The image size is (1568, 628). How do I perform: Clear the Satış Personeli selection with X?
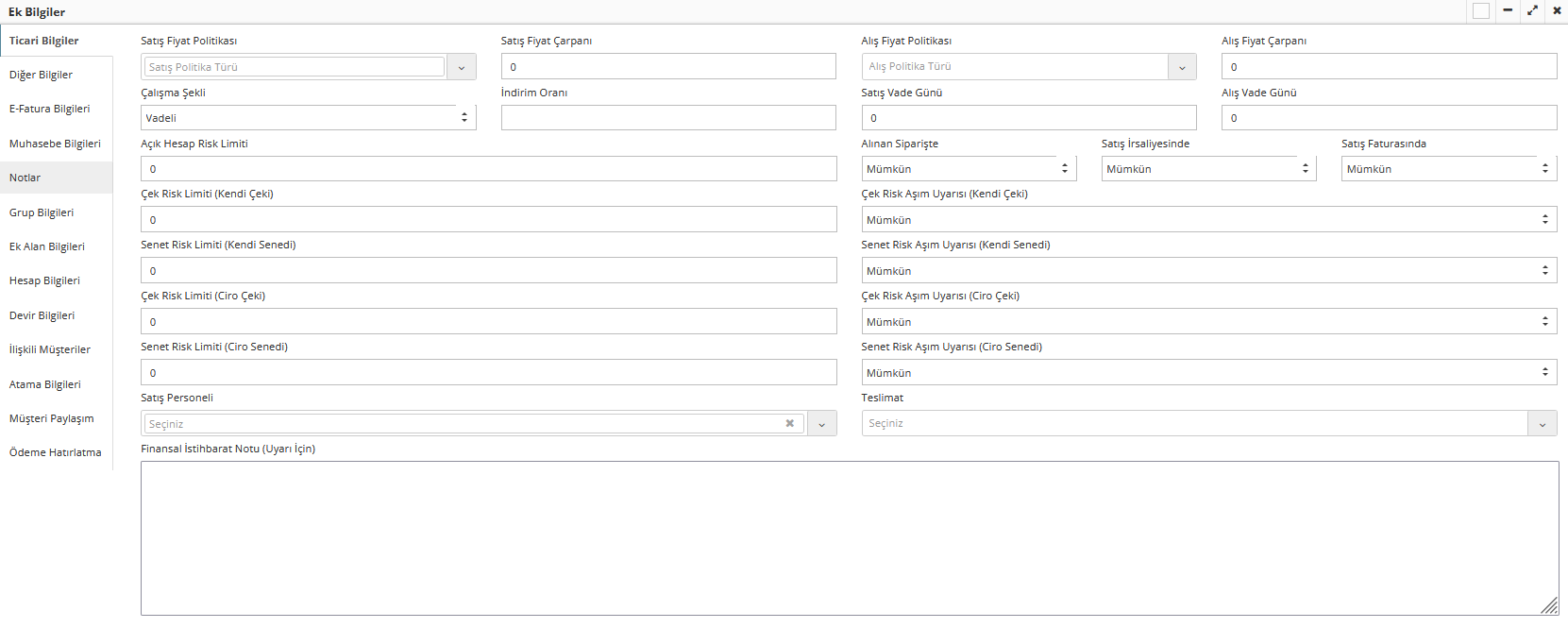(789, 423)
